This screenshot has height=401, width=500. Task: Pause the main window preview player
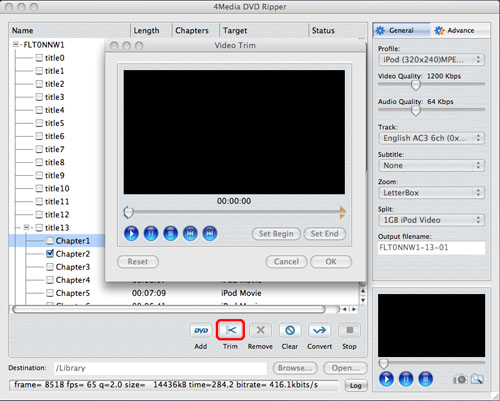pyautogui.click(x=406, y=379)
